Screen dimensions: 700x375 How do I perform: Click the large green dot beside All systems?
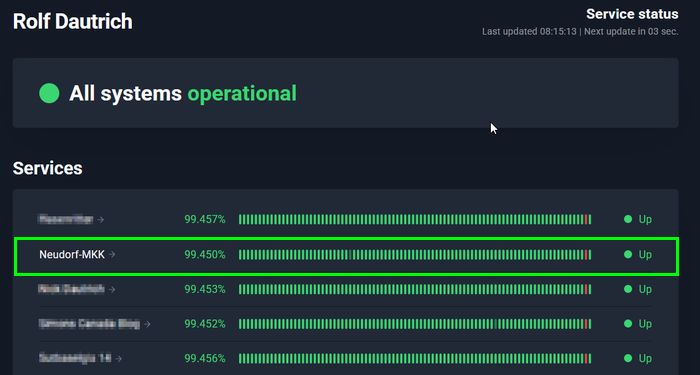click(49, 93)
